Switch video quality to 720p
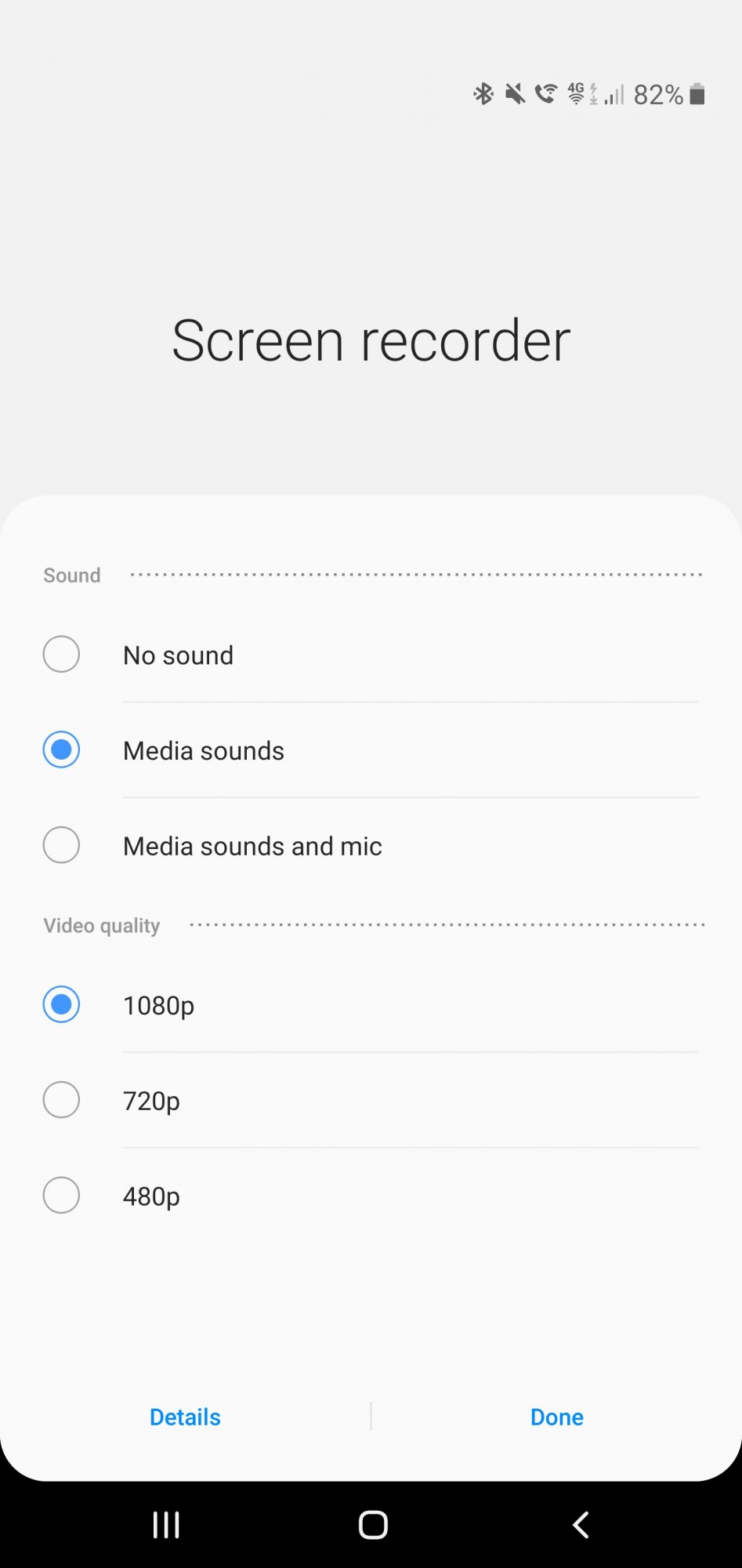 (x=61, y=1101)
